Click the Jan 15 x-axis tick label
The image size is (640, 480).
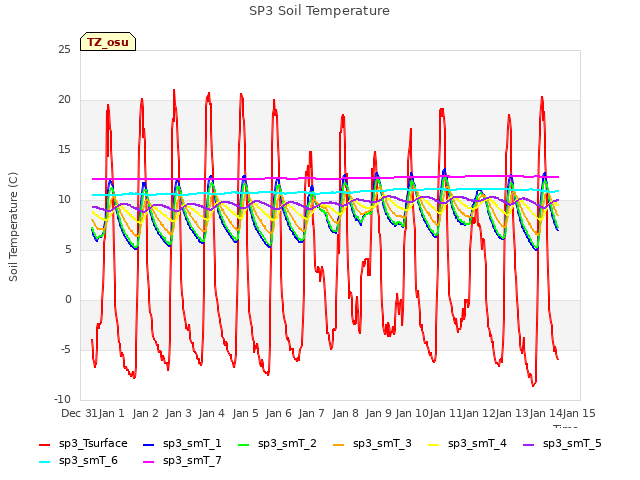pos(579,413)
